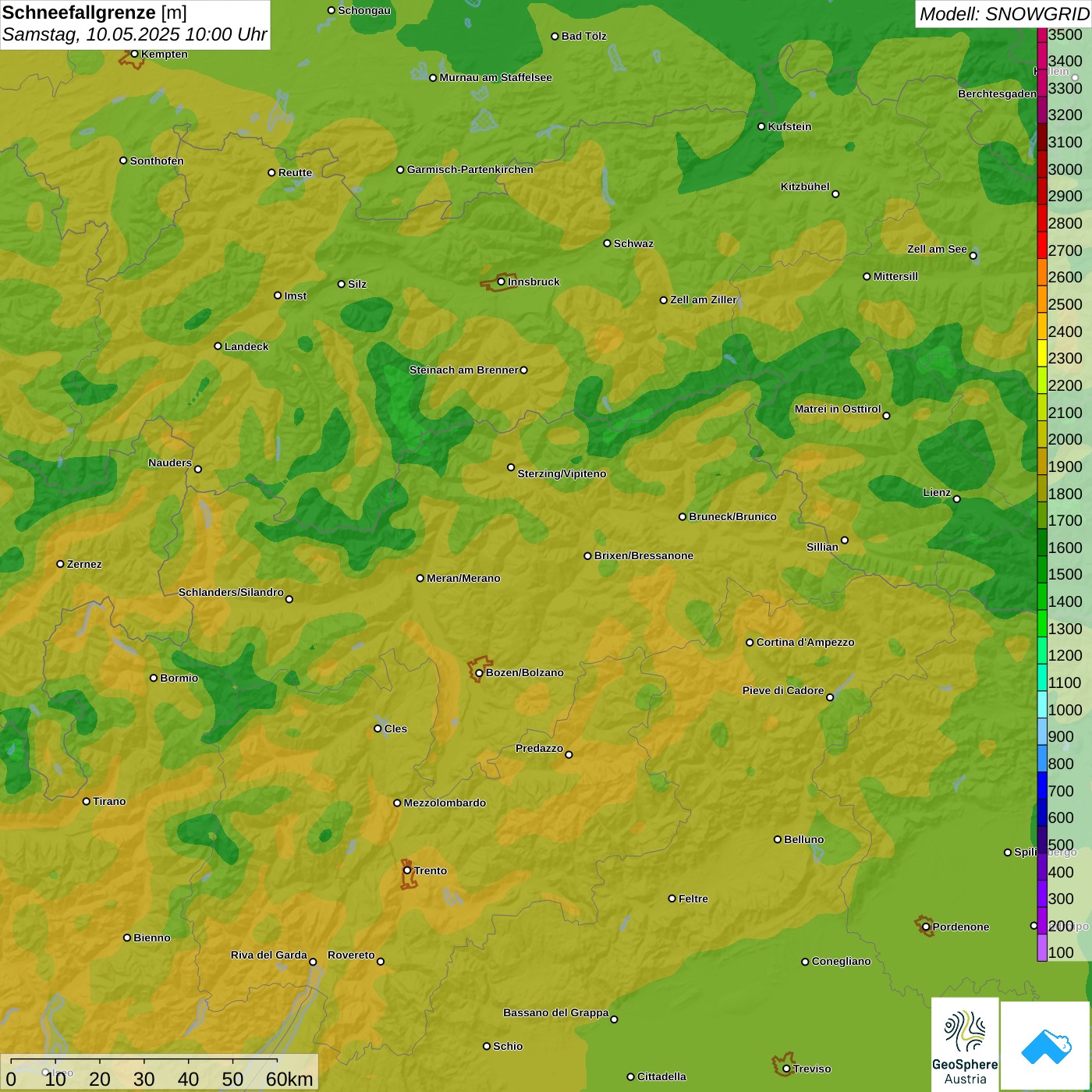Click the Pordenone city marker
Screen dimensions: 1092x1092
(926, 927)
